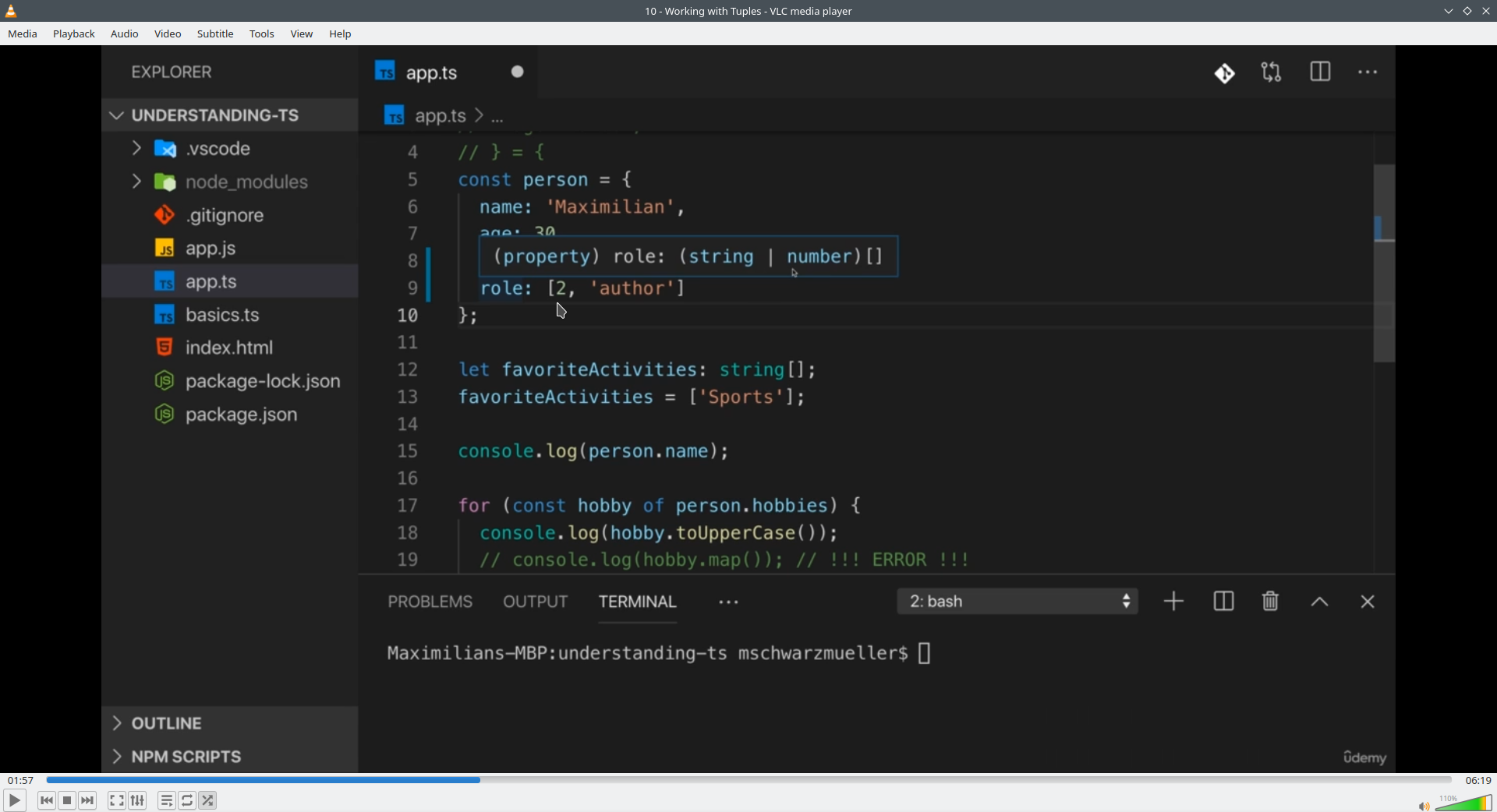
Task: Select the TERMINAL panel tab
Action: tap(638, 602)
